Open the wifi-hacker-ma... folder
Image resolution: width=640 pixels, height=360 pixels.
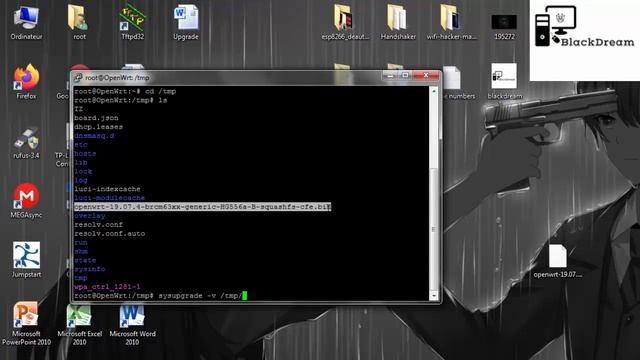(x=451, y=22)
